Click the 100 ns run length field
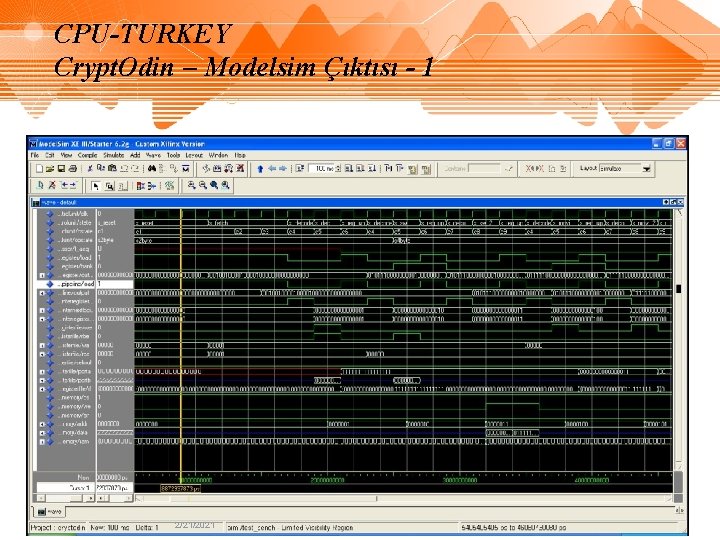 pyautogui.click(x=322, y=169)
